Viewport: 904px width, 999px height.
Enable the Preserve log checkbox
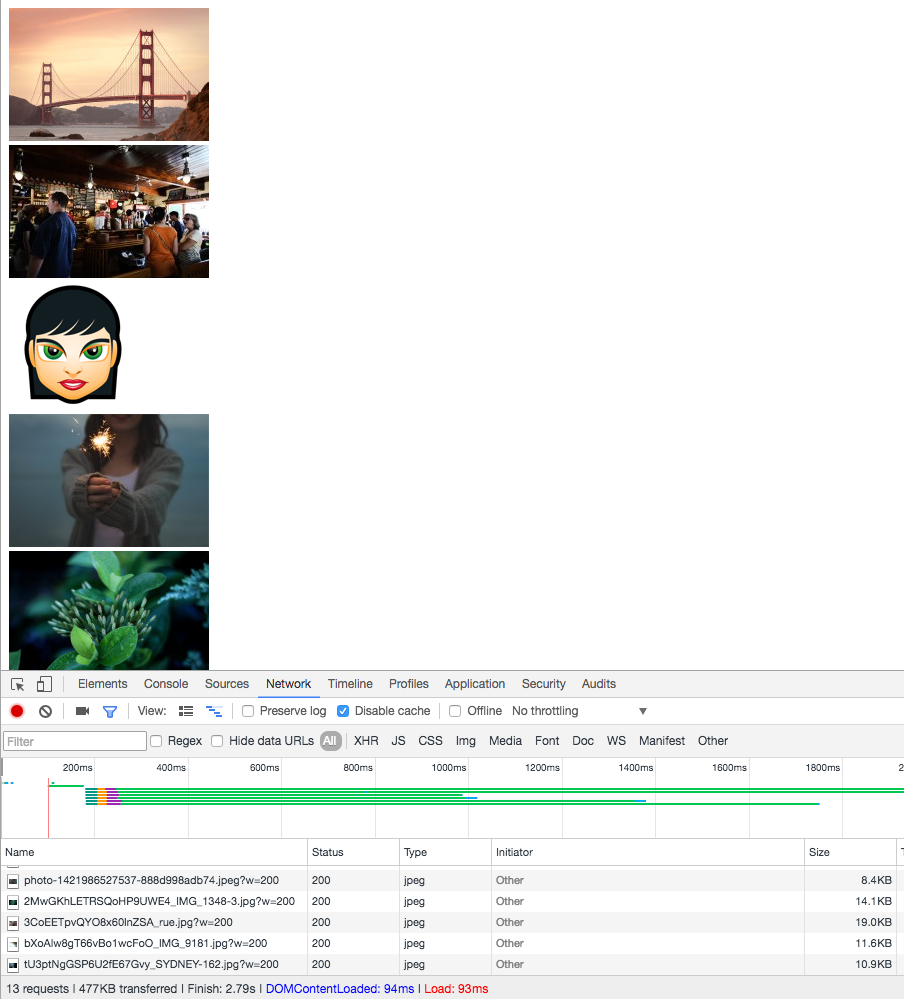[248, 711]
